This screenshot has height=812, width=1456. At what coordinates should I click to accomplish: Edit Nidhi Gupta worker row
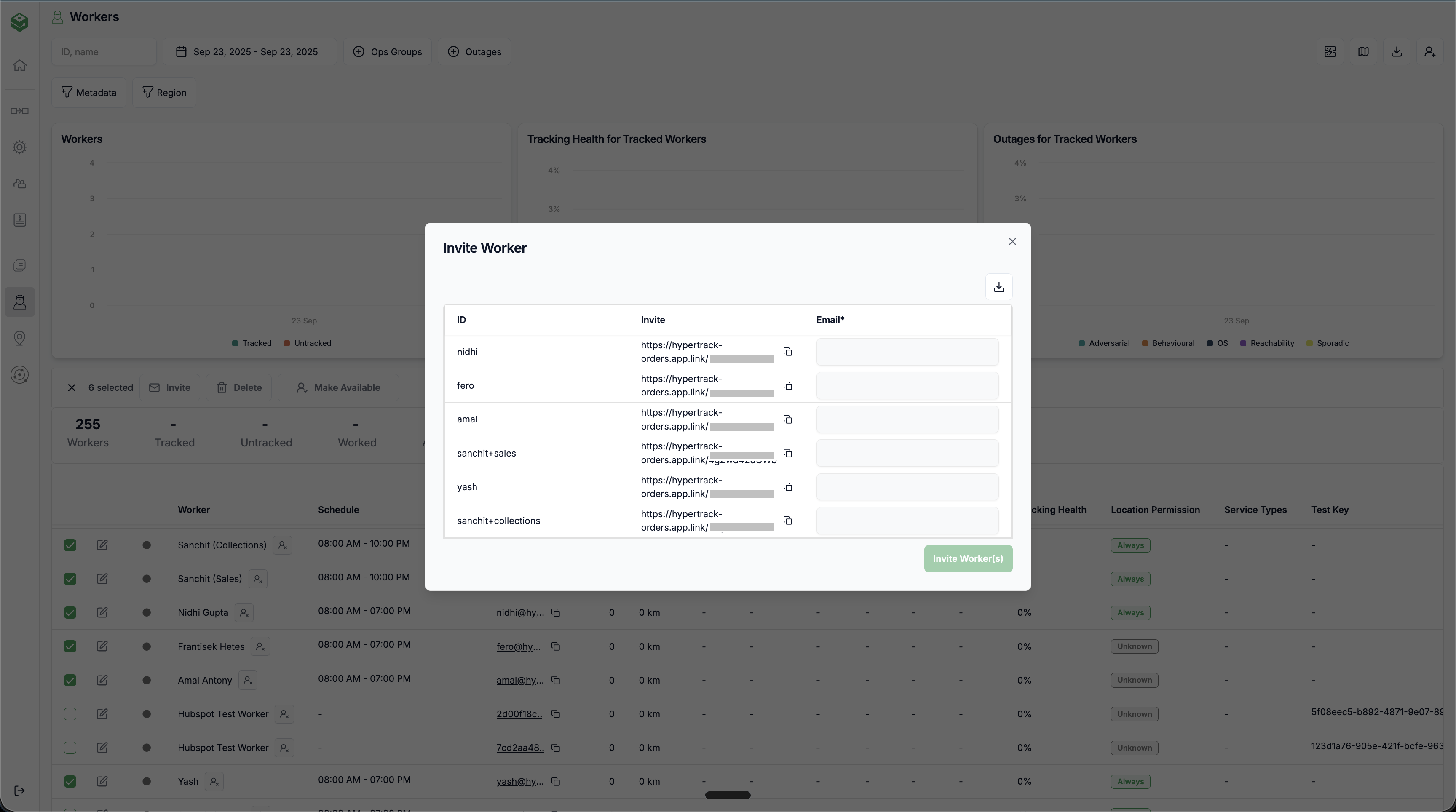tap(102, 612)
